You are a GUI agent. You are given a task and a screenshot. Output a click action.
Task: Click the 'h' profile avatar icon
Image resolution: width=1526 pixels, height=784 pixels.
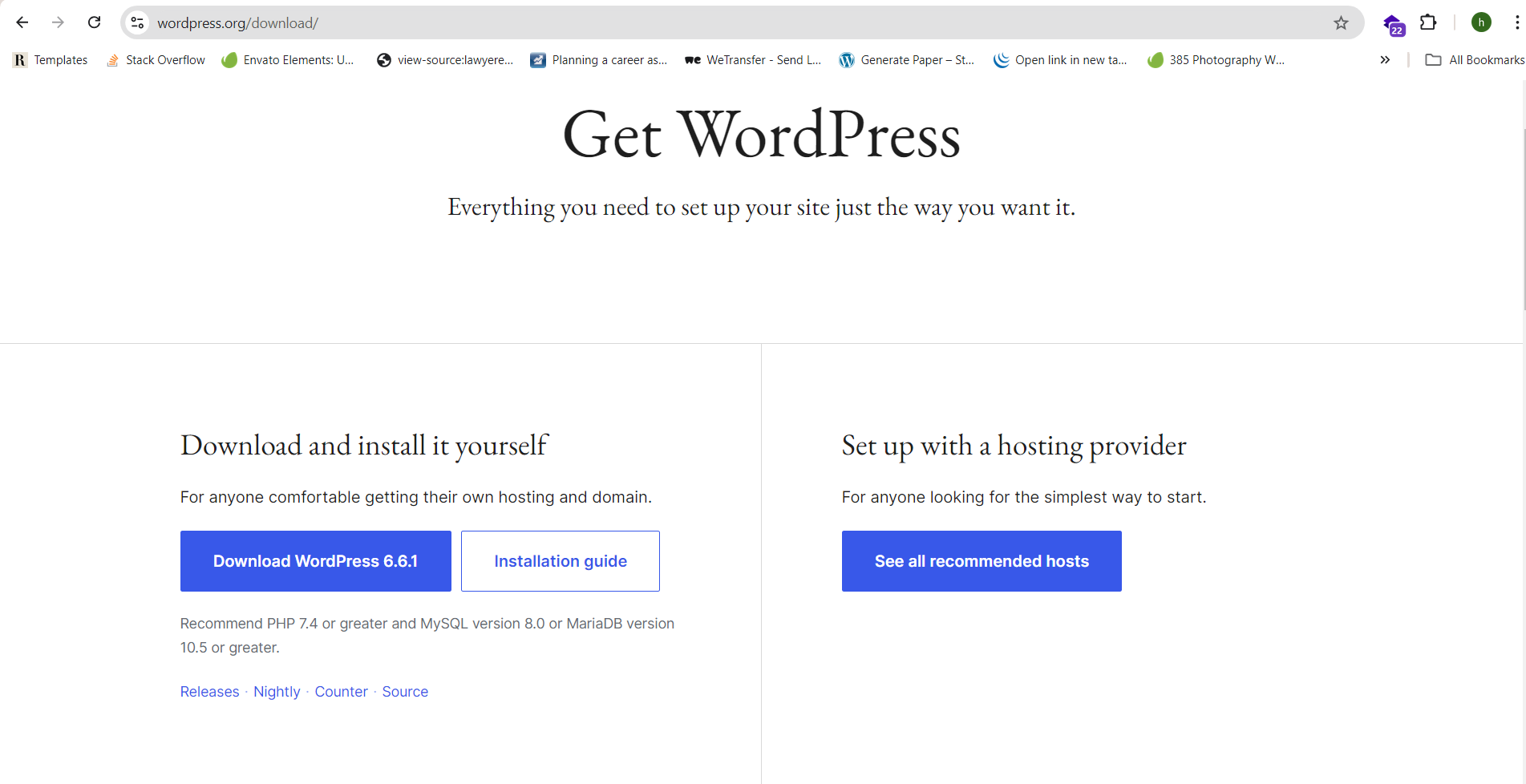click(1480, 22)
